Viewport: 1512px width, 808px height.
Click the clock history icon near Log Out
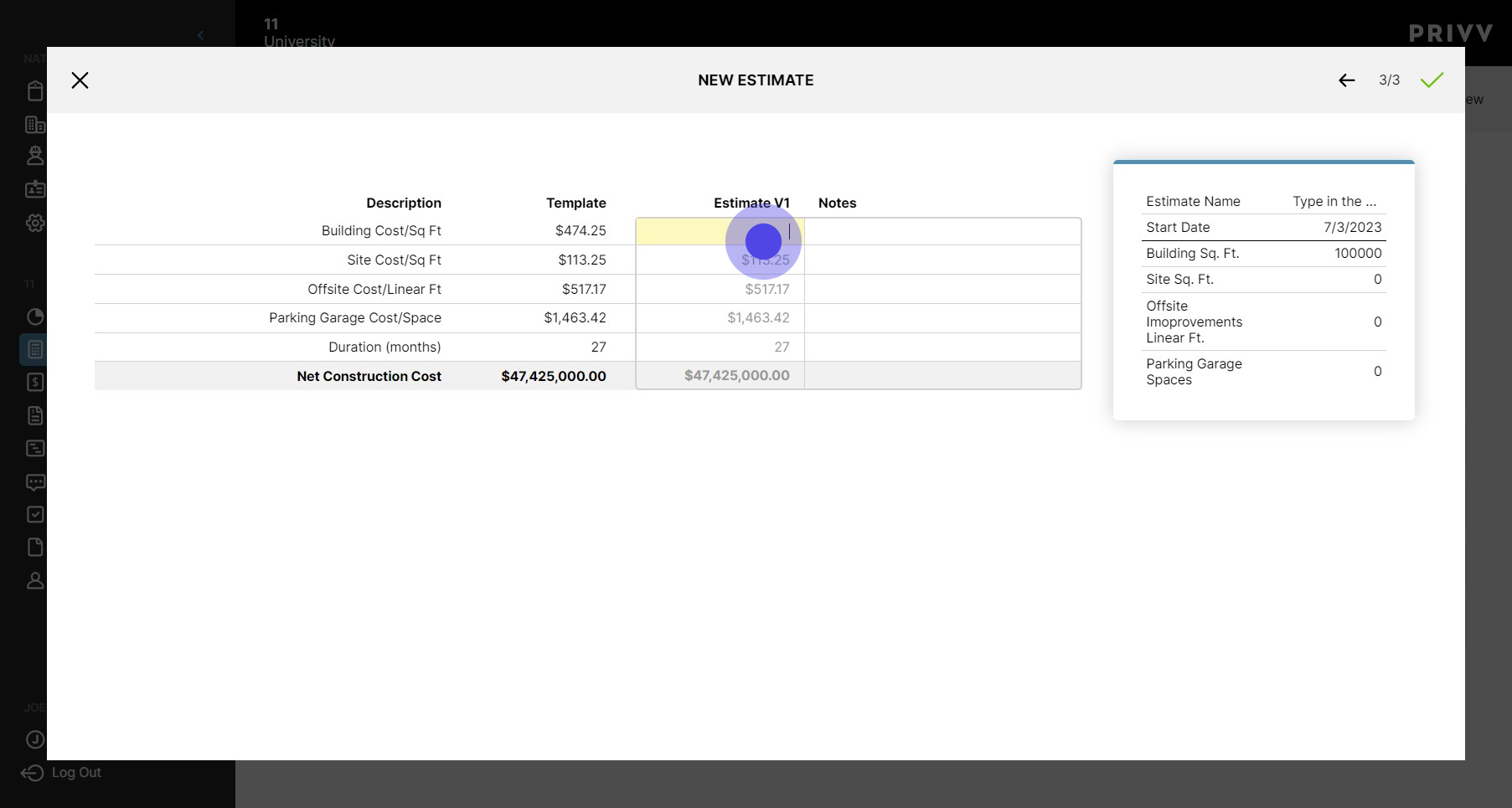click(x=35, y=739)
